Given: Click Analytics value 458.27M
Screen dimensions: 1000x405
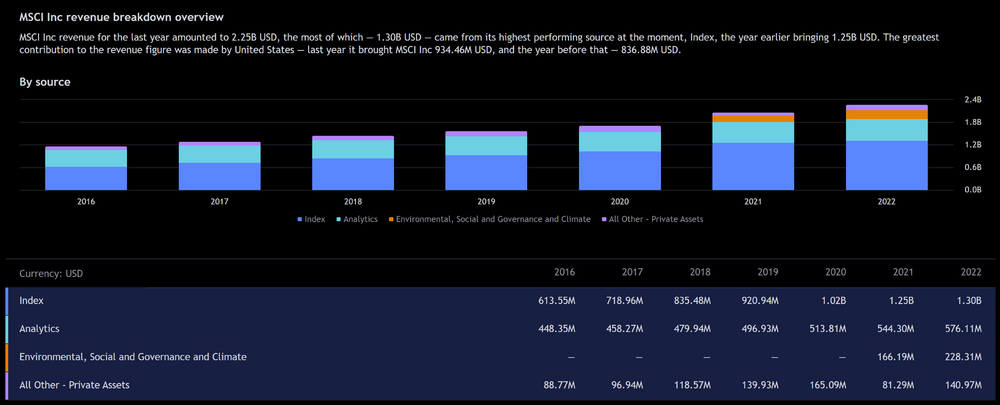Looking at the screenshot, I should pos(624,328).
